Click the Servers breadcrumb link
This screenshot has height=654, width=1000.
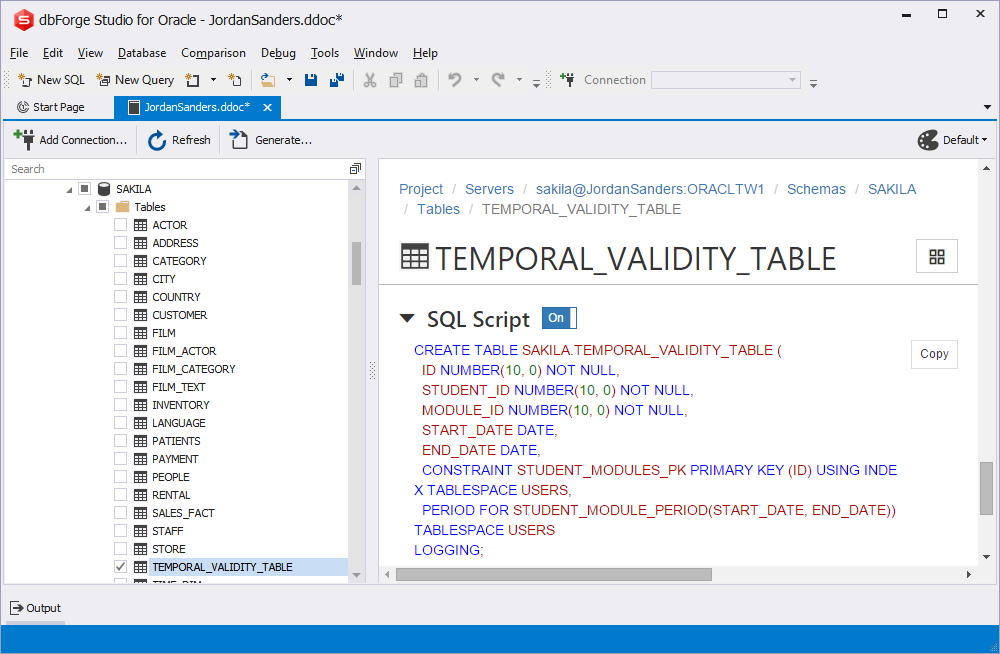[x=489, y=189]
